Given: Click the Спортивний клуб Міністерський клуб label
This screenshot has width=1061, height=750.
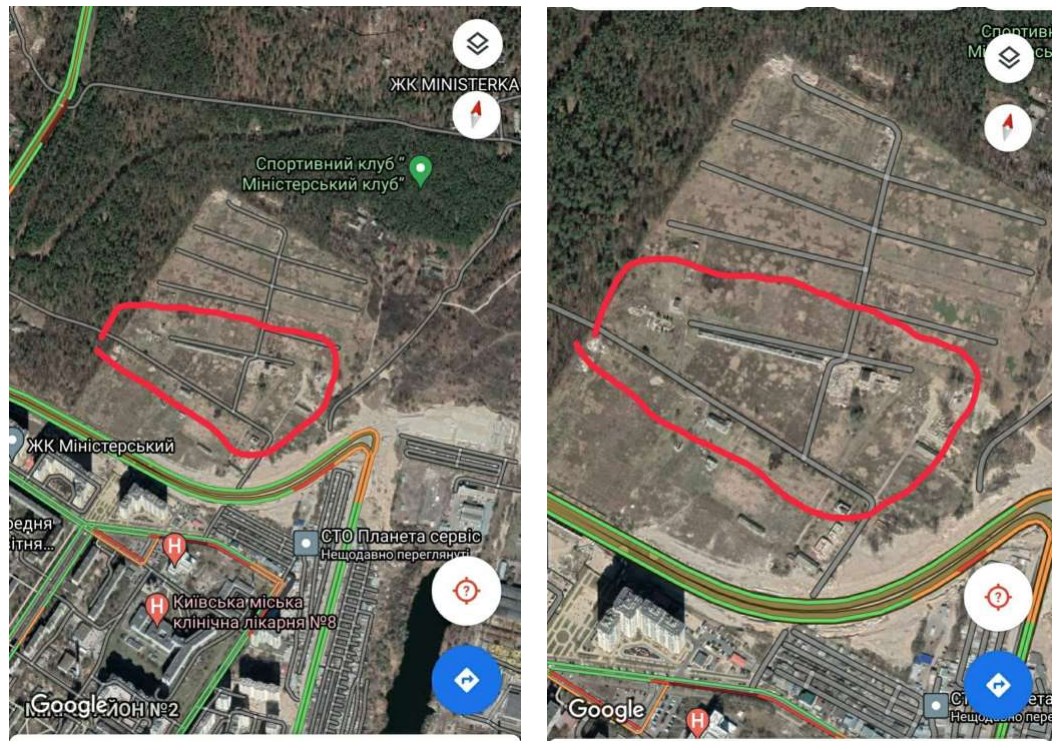Looking at the screenshot, I should [x=325, y=174].
